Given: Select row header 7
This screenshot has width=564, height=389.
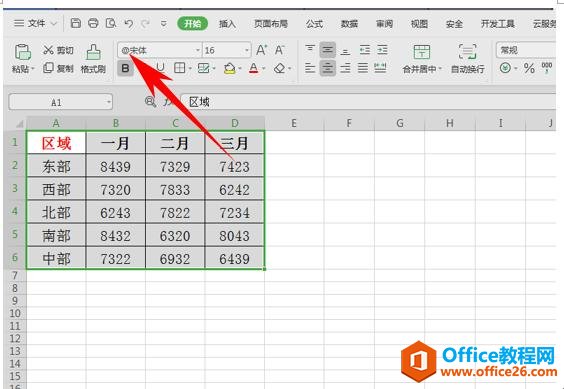Looking at the screenshot, I should point(15,276).
